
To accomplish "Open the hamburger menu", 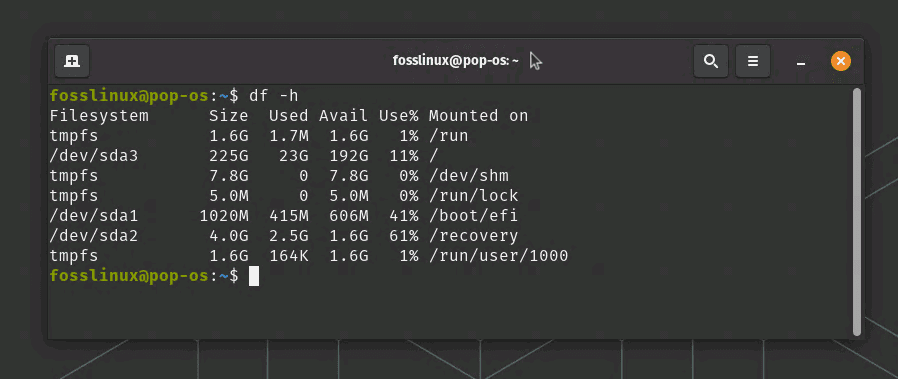I will pos(753,61).
